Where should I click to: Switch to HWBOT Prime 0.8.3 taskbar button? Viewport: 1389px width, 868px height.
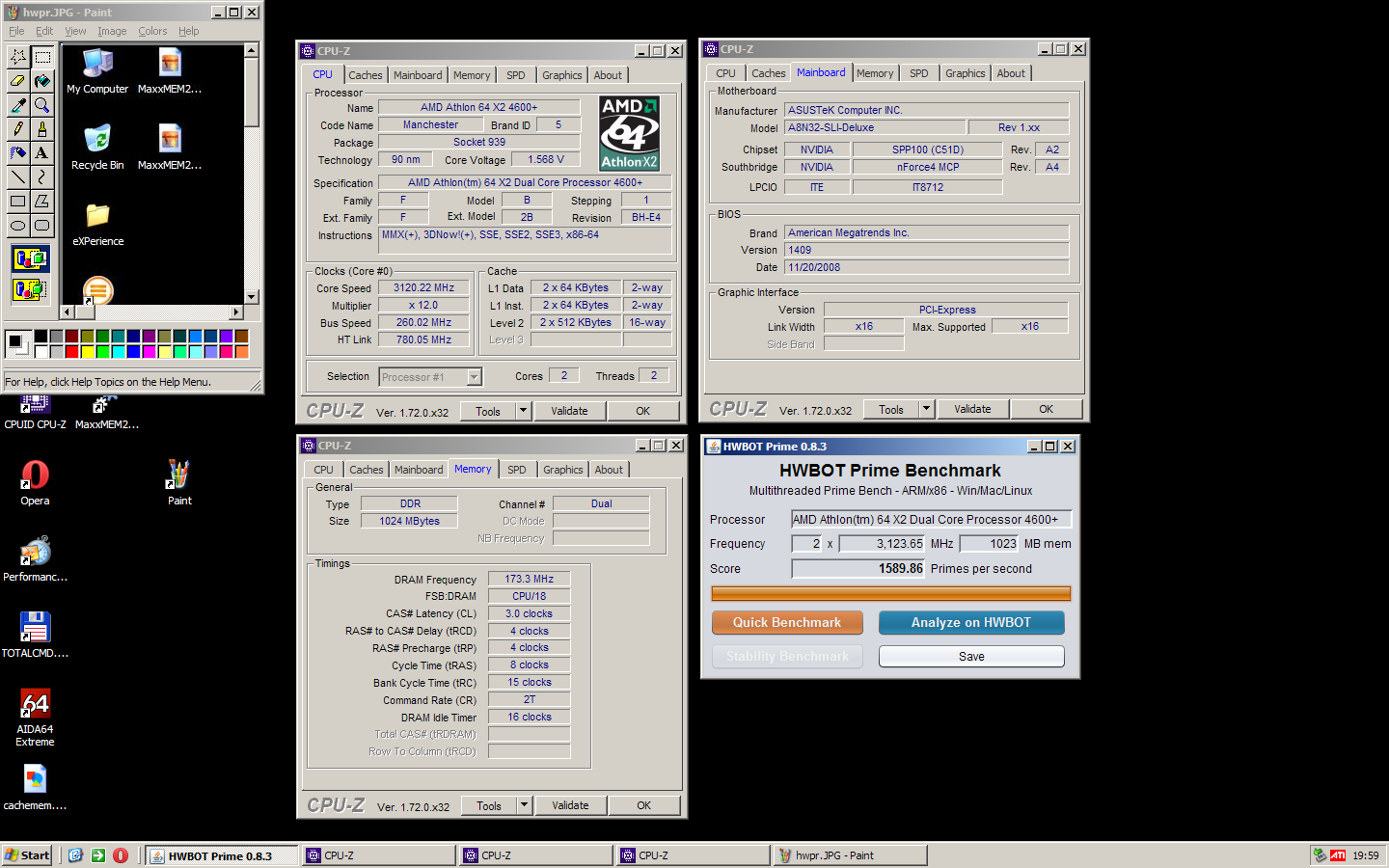[x=221, y=855]
